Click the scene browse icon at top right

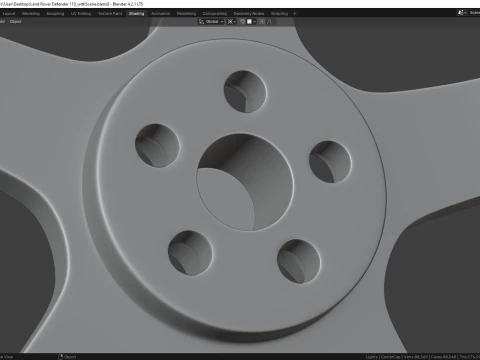461,13
